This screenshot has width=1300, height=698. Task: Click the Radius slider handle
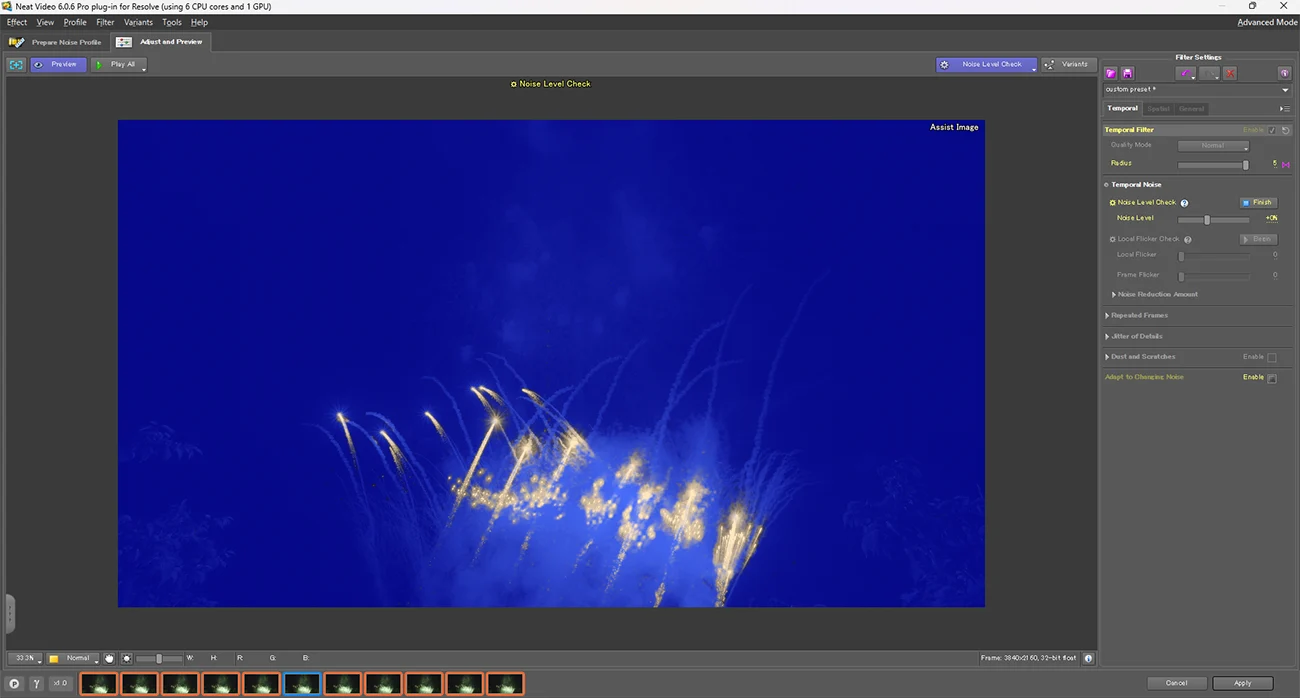1245,164
